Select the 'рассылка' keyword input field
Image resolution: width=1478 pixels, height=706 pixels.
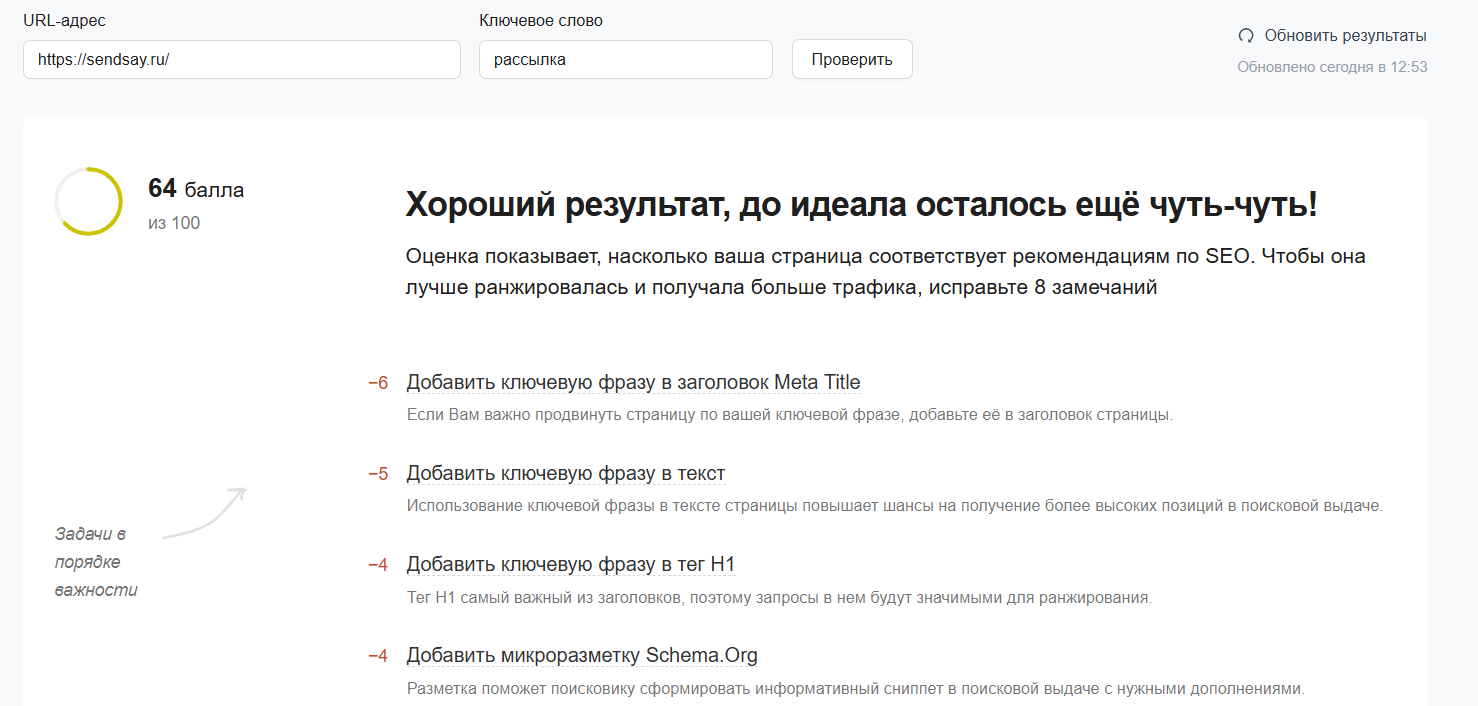625,59
